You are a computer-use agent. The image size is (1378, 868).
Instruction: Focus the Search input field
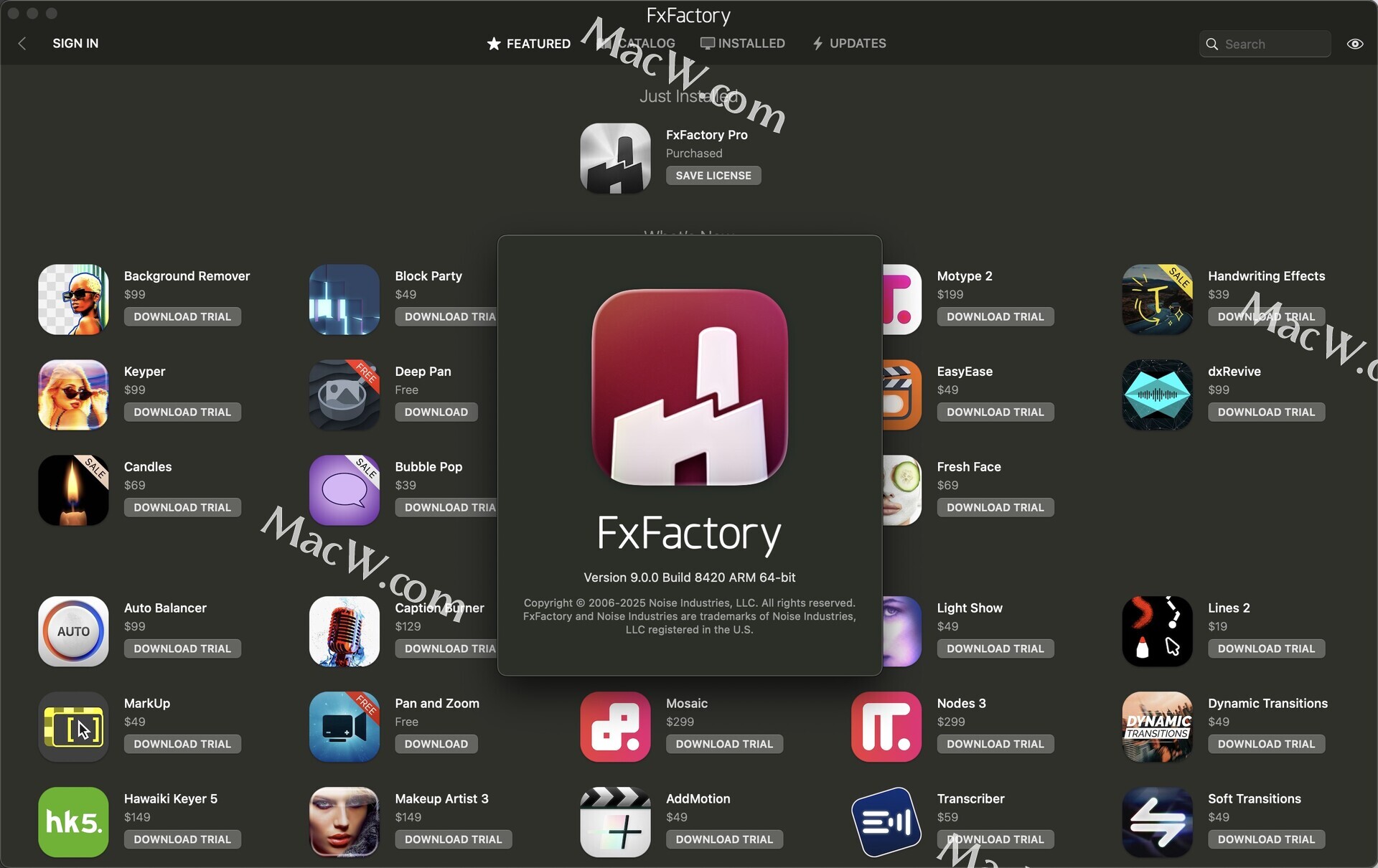pos(1265,44)
